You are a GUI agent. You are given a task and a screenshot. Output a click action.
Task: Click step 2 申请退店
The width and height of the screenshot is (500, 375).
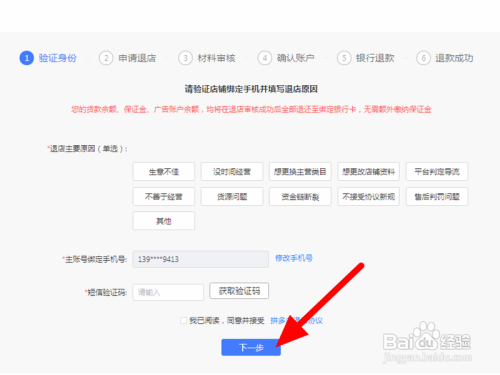(128, 58)
